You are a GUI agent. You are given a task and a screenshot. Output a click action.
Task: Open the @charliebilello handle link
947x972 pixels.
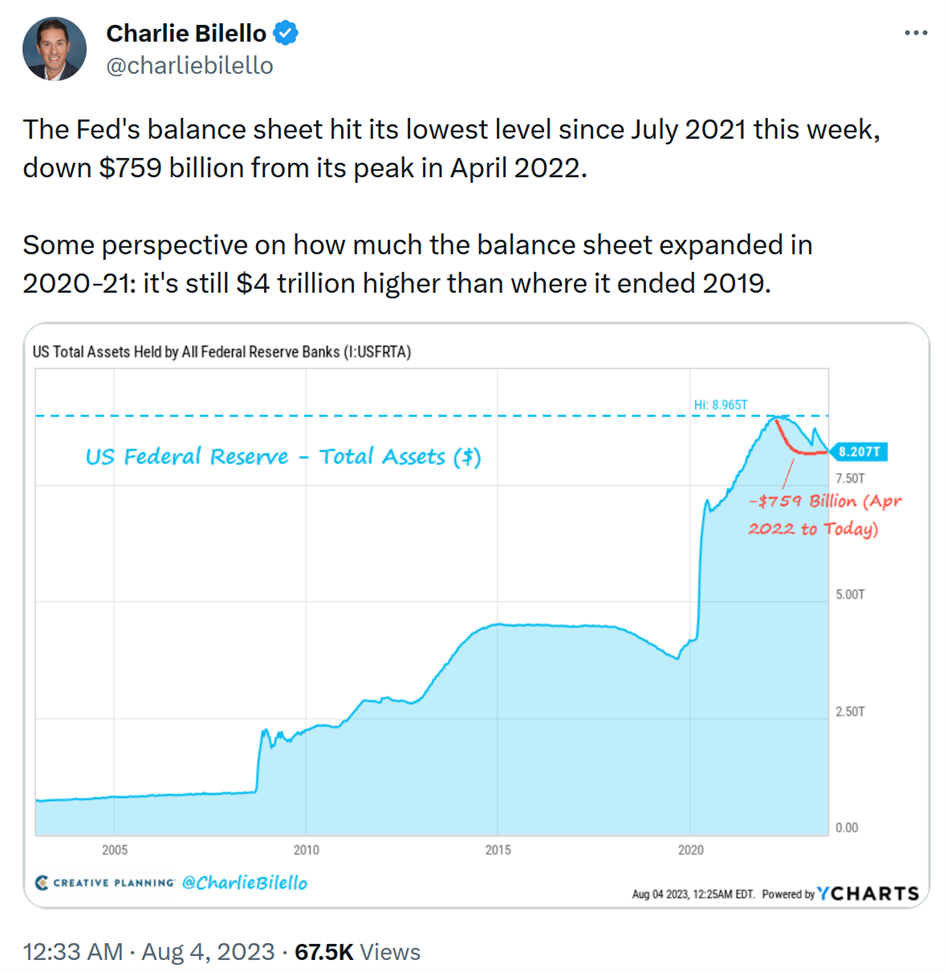coord(189,65)
